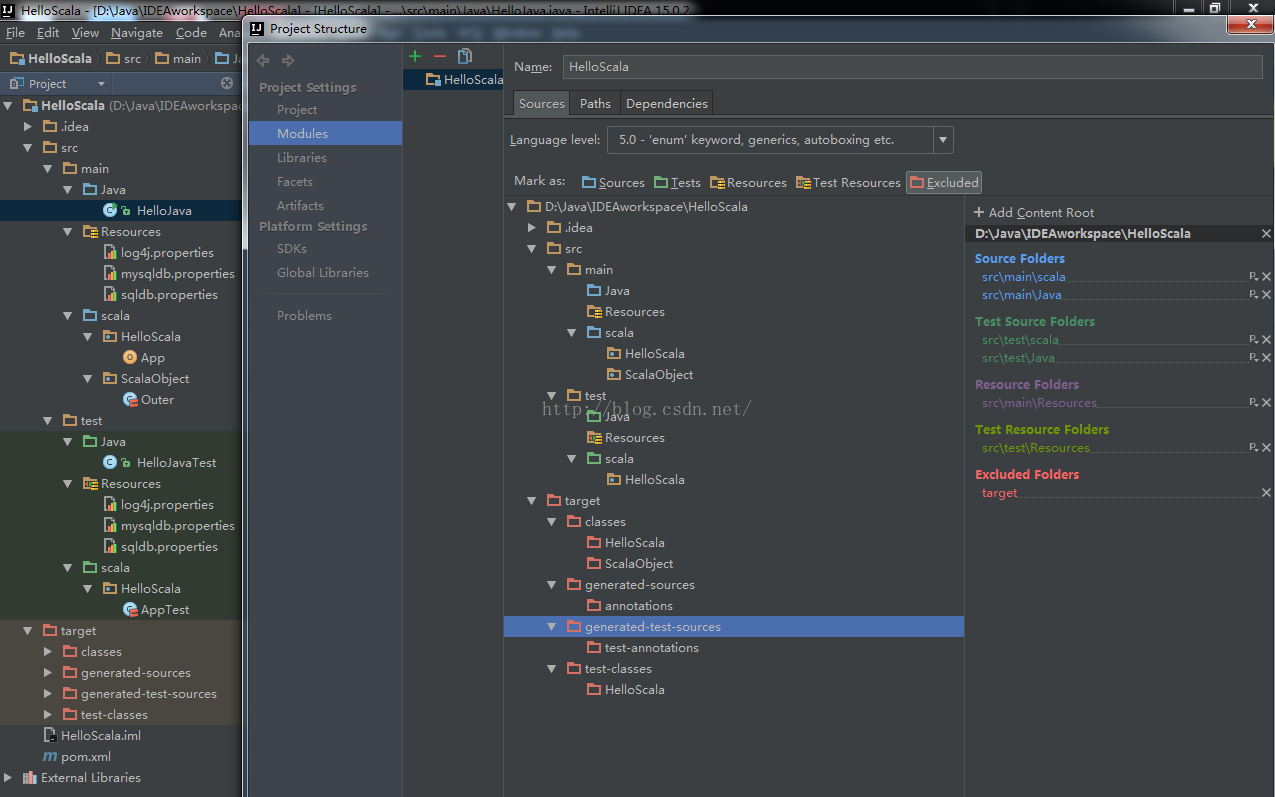Collapse the target folder in Project Structure tree

(532, 500)
